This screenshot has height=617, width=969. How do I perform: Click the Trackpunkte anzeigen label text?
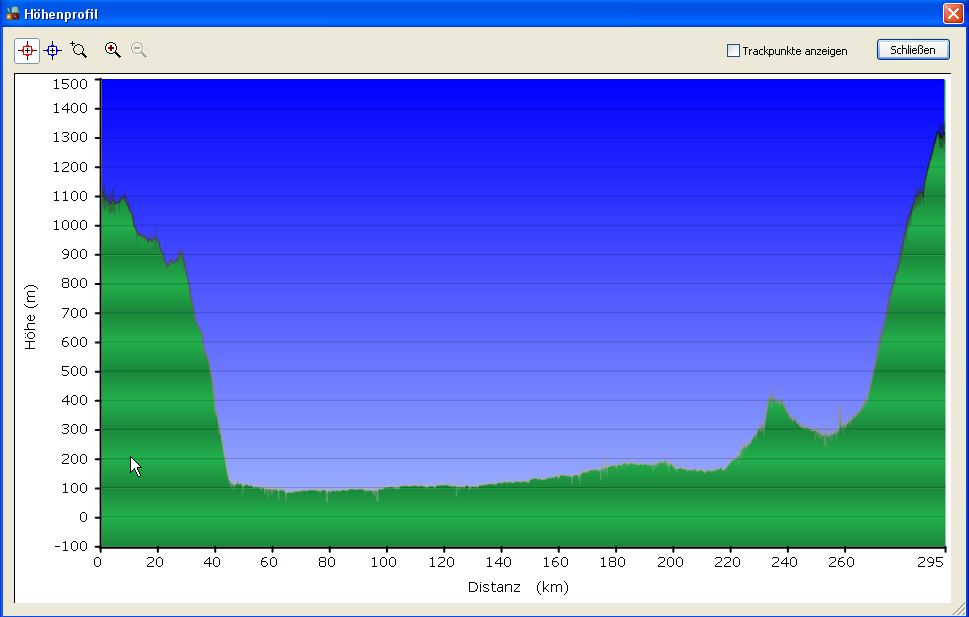tap(794, 51)
